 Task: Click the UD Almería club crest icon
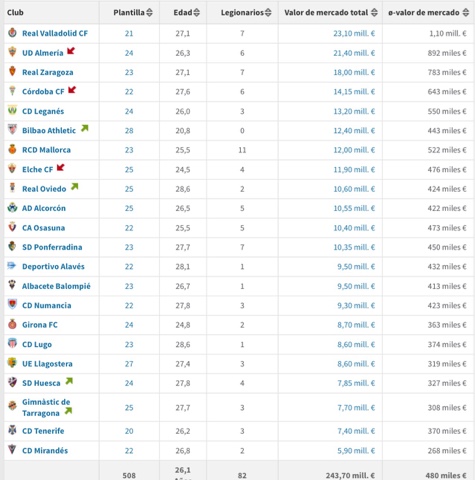coord(12,52)
